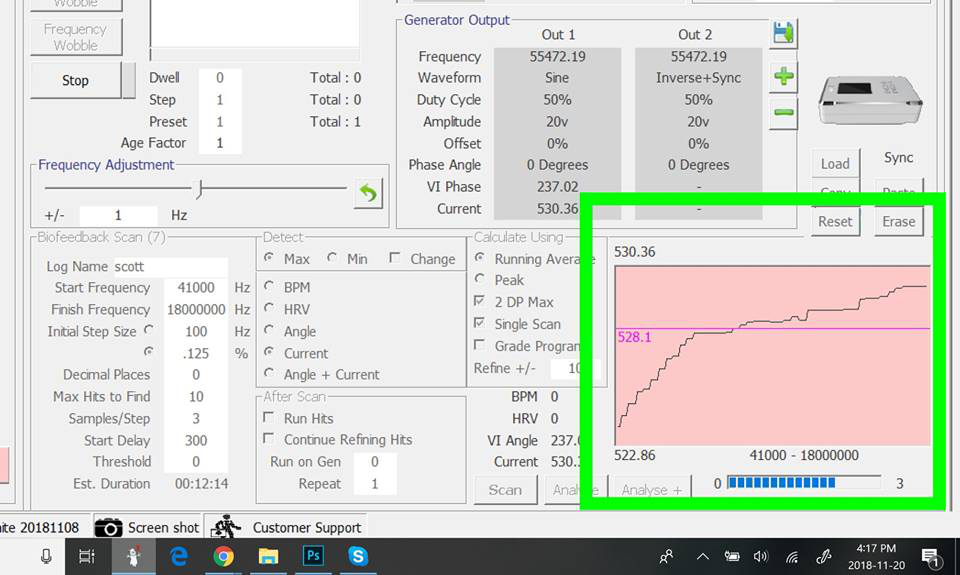Open Microsoft Edge from the taskbar
Viewport: 960px width, 575px height.
[x=179, y=556]
